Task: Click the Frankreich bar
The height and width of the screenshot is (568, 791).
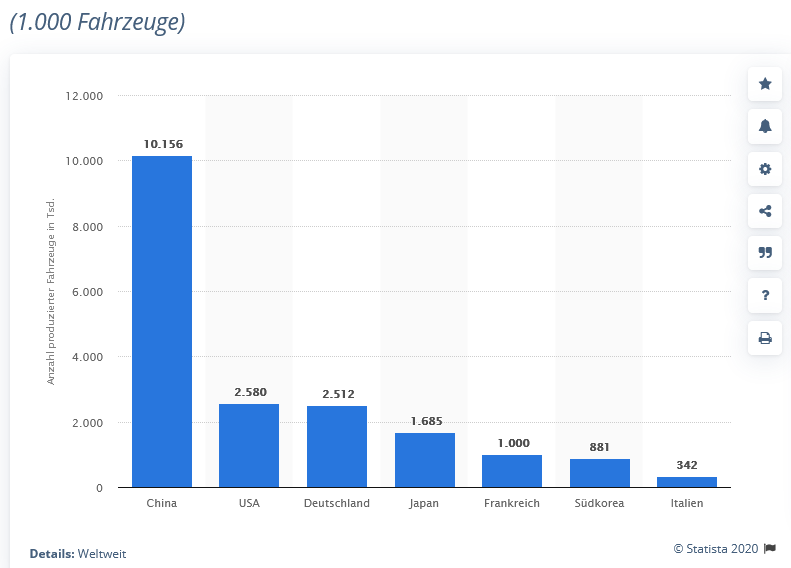Action: click(512, 471)
